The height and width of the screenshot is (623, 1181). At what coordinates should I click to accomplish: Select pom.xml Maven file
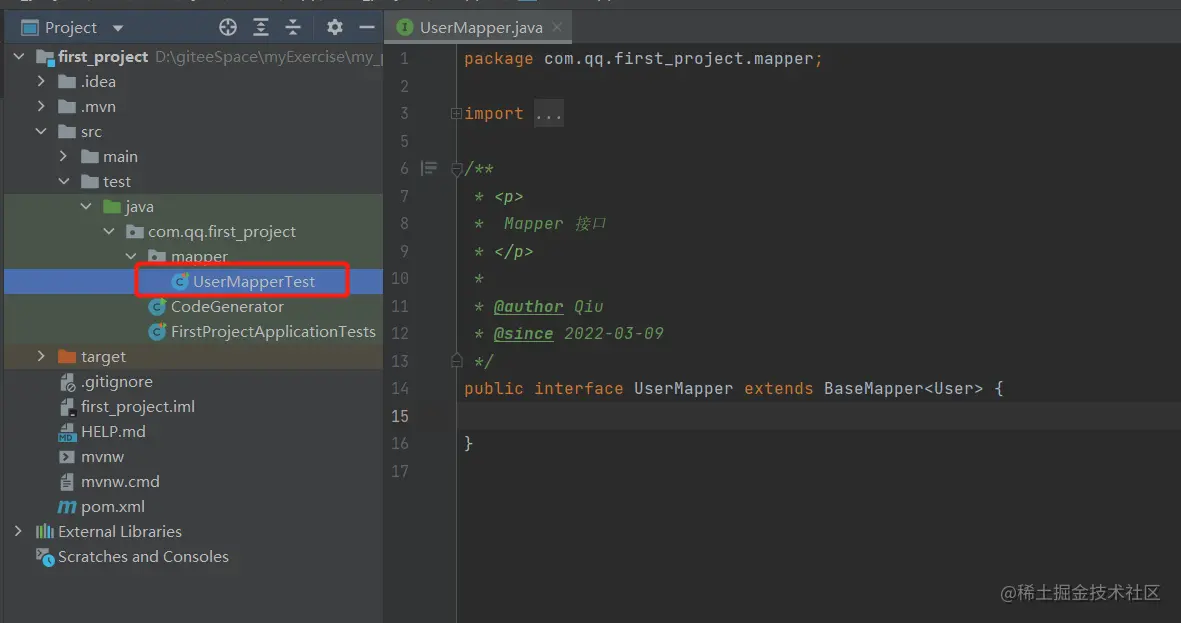tap(112, 506)
